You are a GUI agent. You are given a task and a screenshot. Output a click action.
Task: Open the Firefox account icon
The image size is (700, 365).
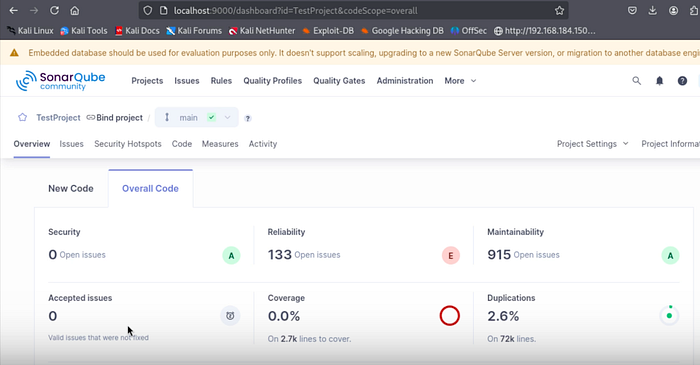pos(673,10)
